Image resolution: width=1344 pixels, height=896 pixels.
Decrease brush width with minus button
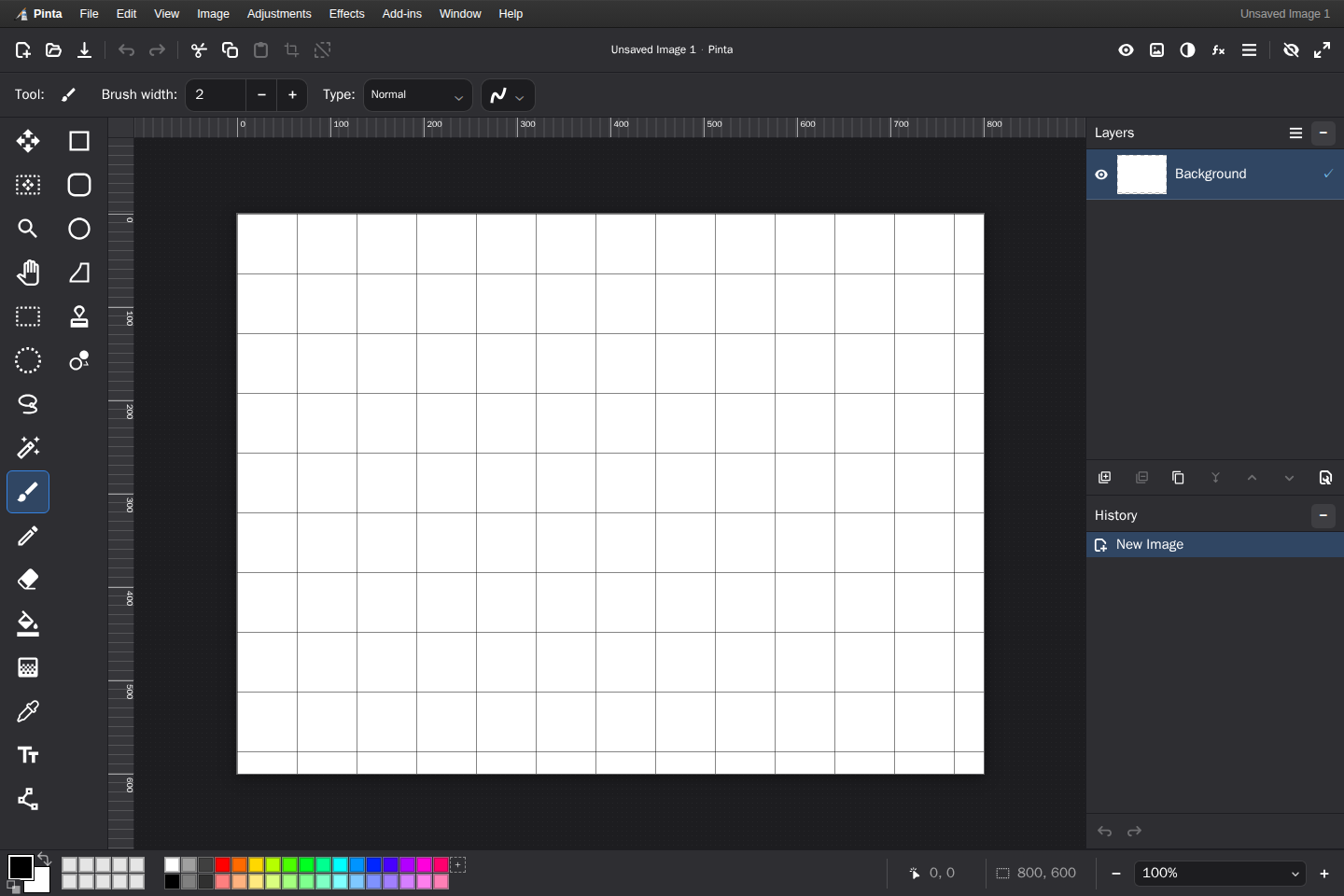tap(261, 95)
